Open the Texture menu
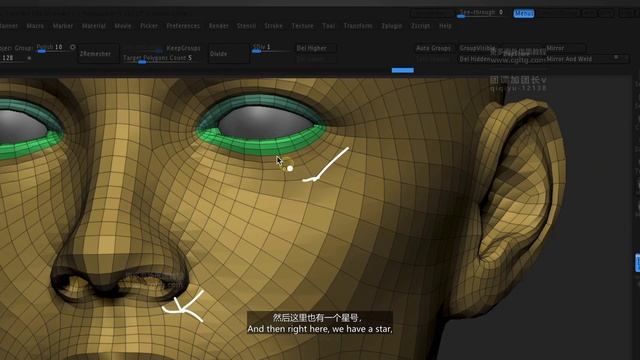Screen dimensions: 640x360 302,26
